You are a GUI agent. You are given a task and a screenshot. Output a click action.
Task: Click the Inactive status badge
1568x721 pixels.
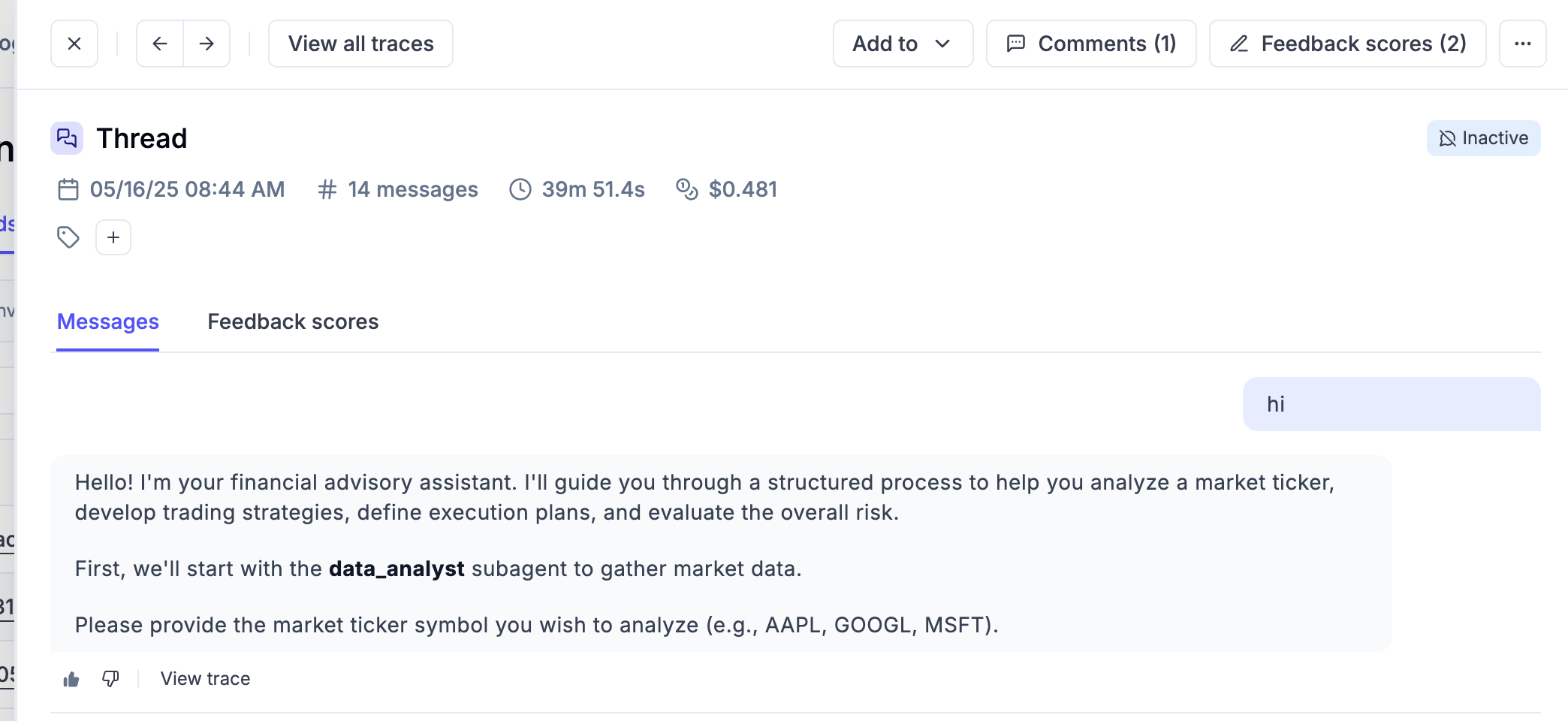point(1483,138)
